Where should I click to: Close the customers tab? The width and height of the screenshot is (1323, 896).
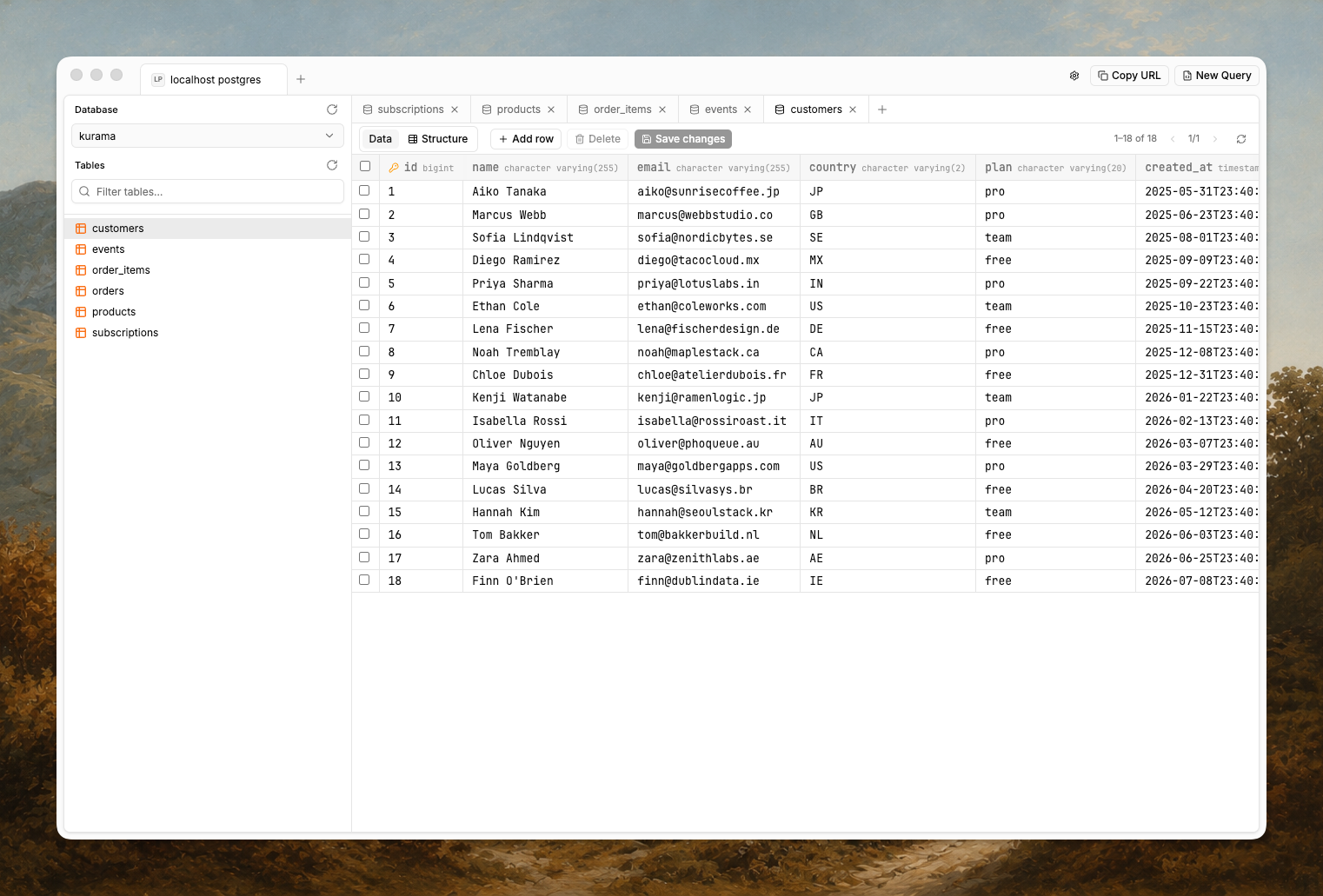point(853,110)
